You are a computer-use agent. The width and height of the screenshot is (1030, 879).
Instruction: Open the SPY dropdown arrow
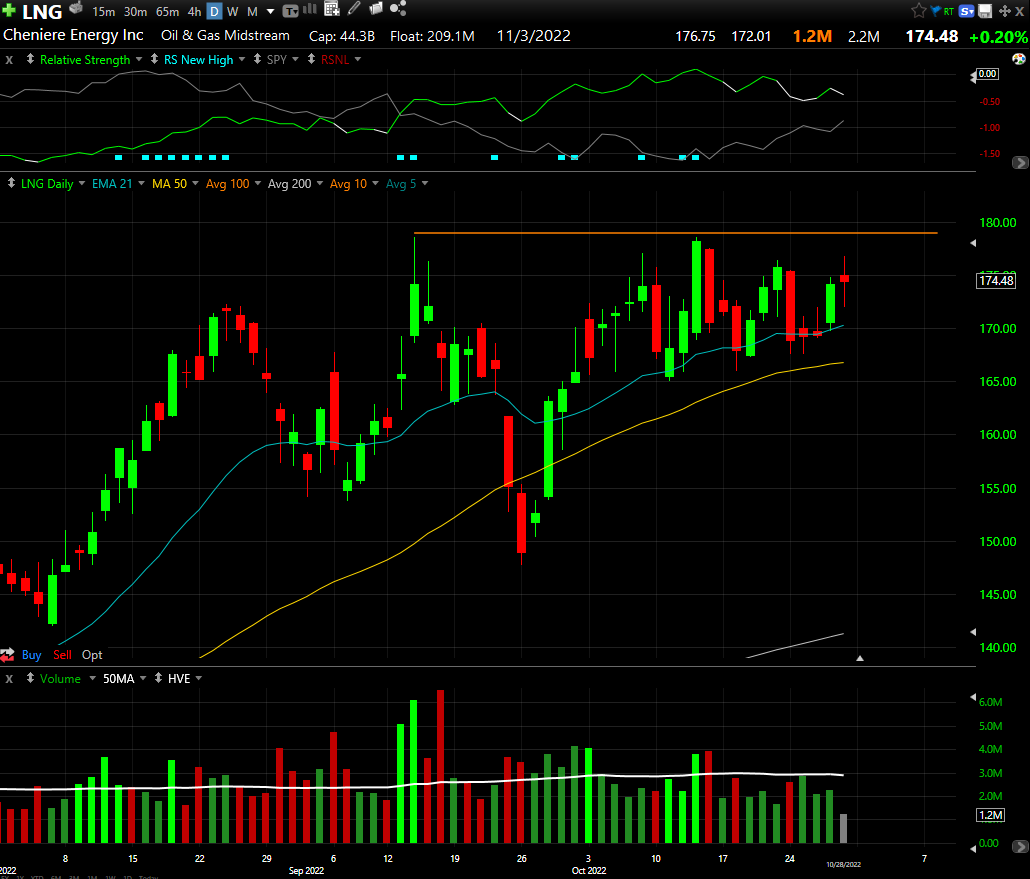pos(295,59)
